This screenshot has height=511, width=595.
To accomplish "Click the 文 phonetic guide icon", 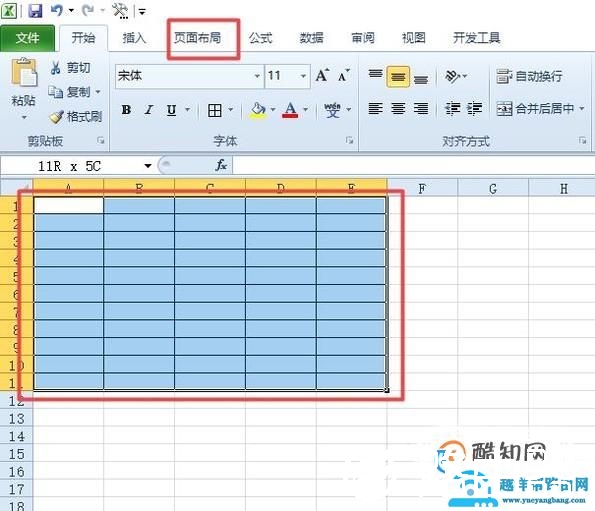I will (332, 110).
